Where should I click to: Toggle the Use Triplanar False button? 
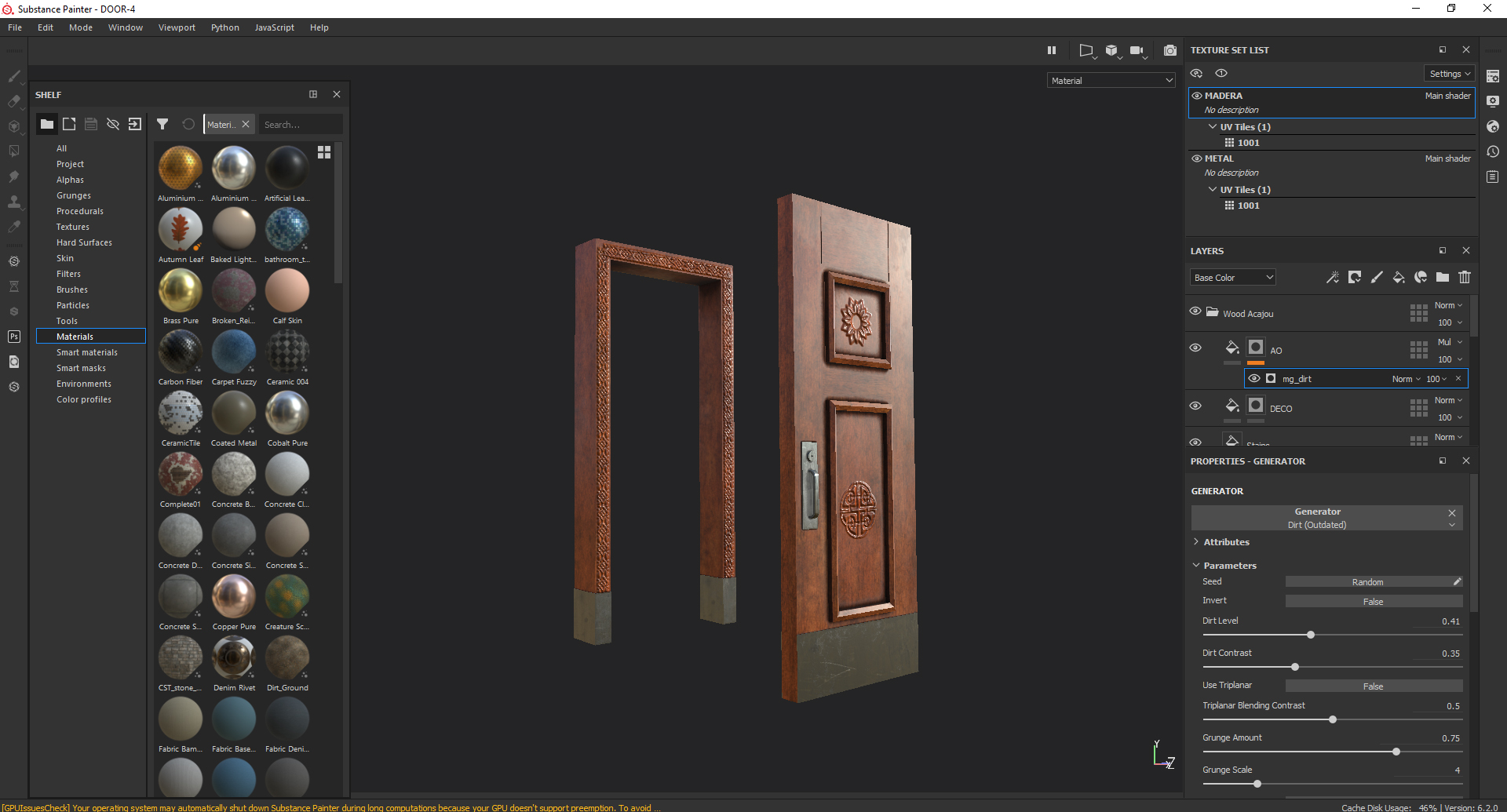coord(1374,686)
